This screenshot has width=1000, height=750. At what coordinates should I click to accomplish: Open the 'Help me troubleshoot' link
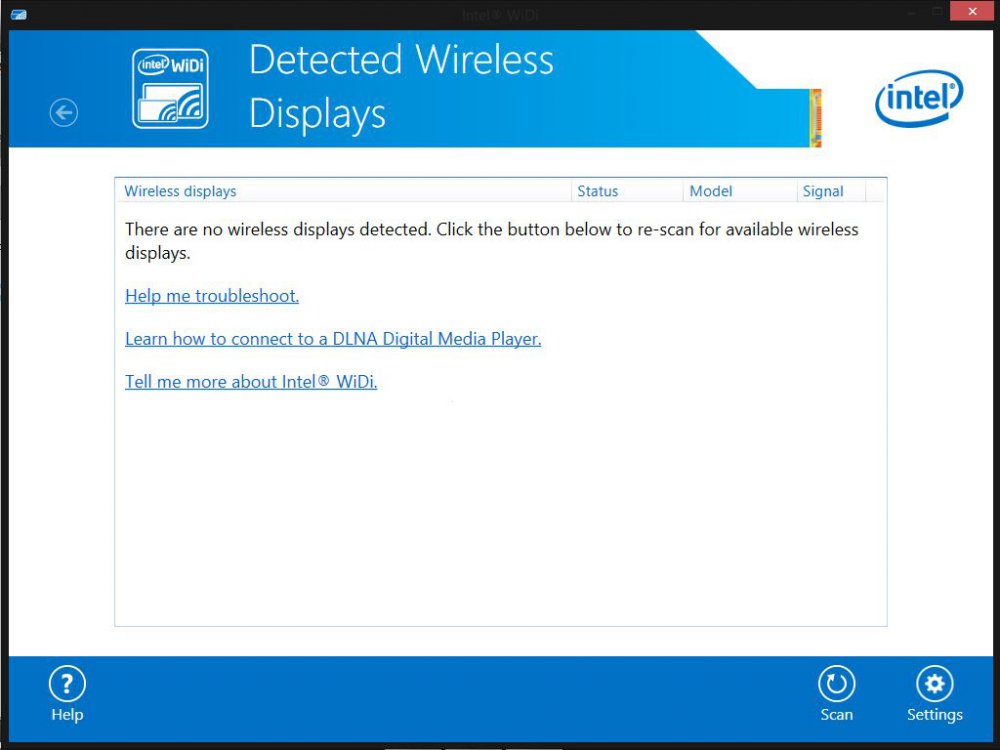click(x=212, y=296)
